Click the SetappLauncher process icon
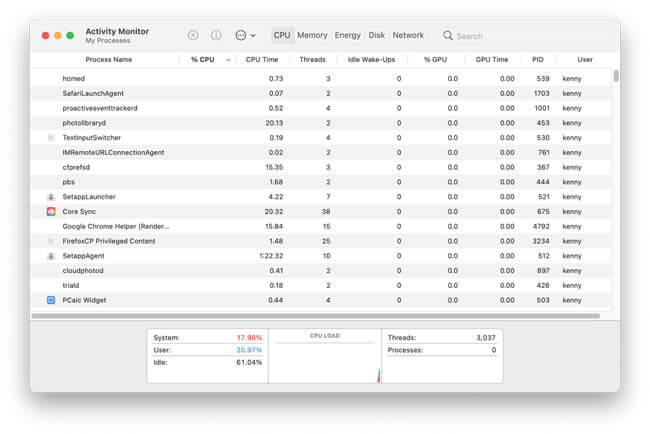650x434 pixels. 51,197
